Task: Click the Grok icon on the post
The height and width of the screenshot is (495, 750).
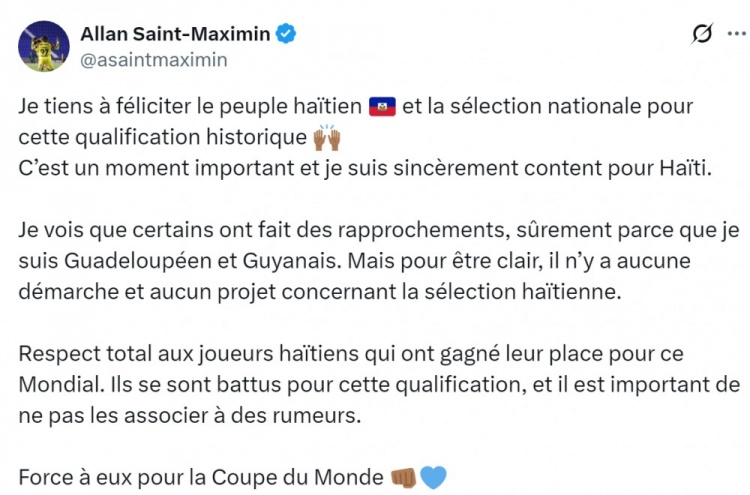Action: [703, 34]
